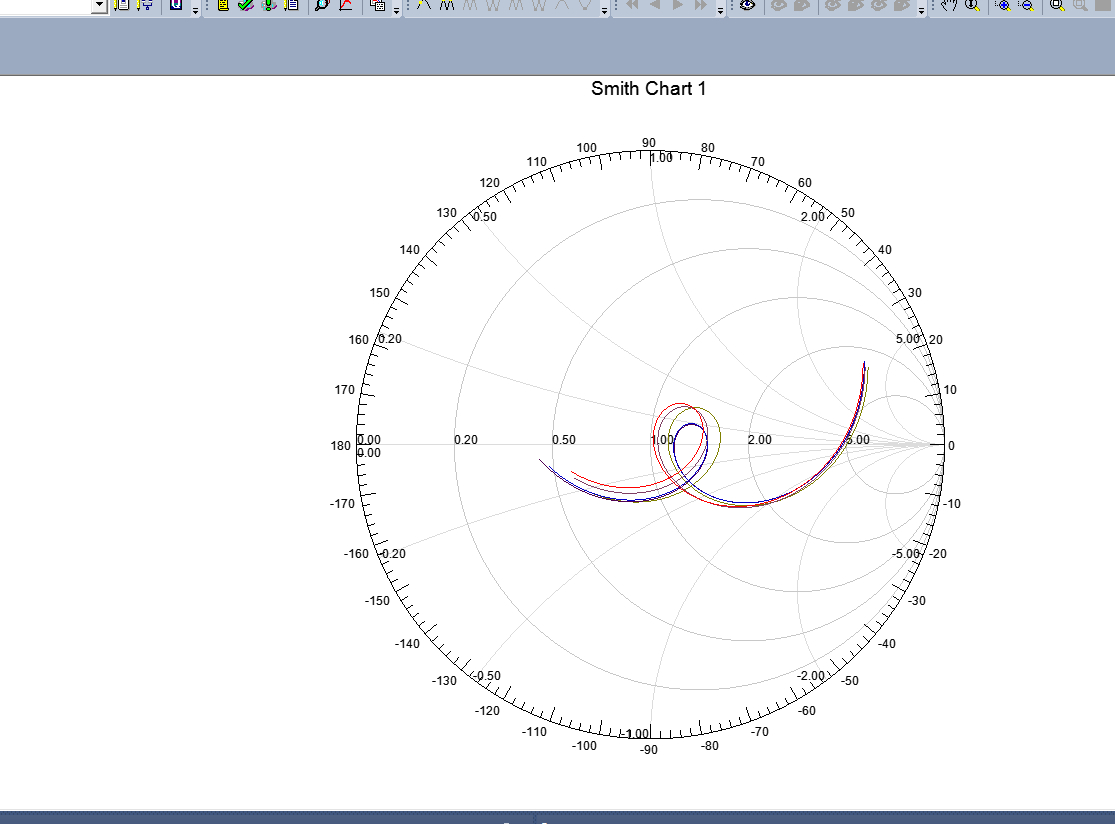This screenshot has width=1115, height=824.
Task: Expand overflow arrow after the greyed eye icons
Action: click(922, 9)
